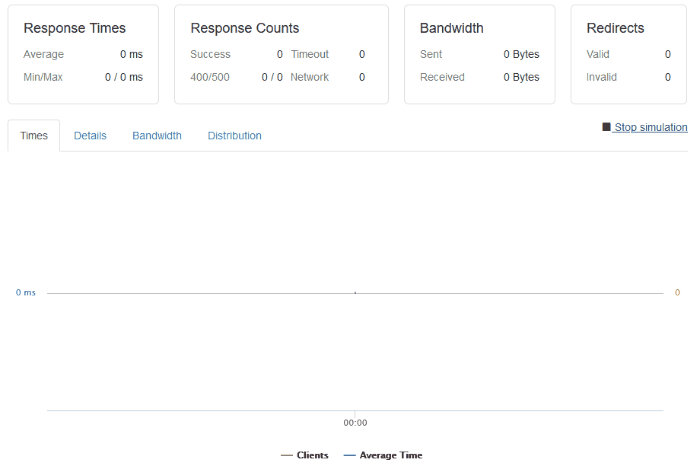Click the Response Counts panel heading

click(245, 29)
